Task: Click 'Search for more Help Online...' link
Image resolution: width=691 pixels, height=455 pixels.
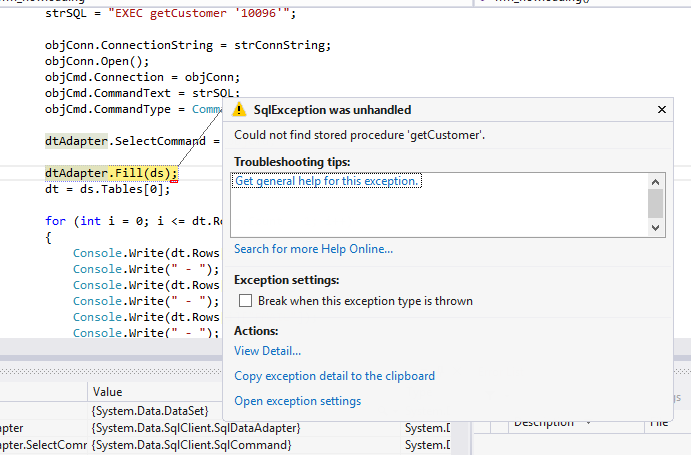Action: (x=313, y=249)
